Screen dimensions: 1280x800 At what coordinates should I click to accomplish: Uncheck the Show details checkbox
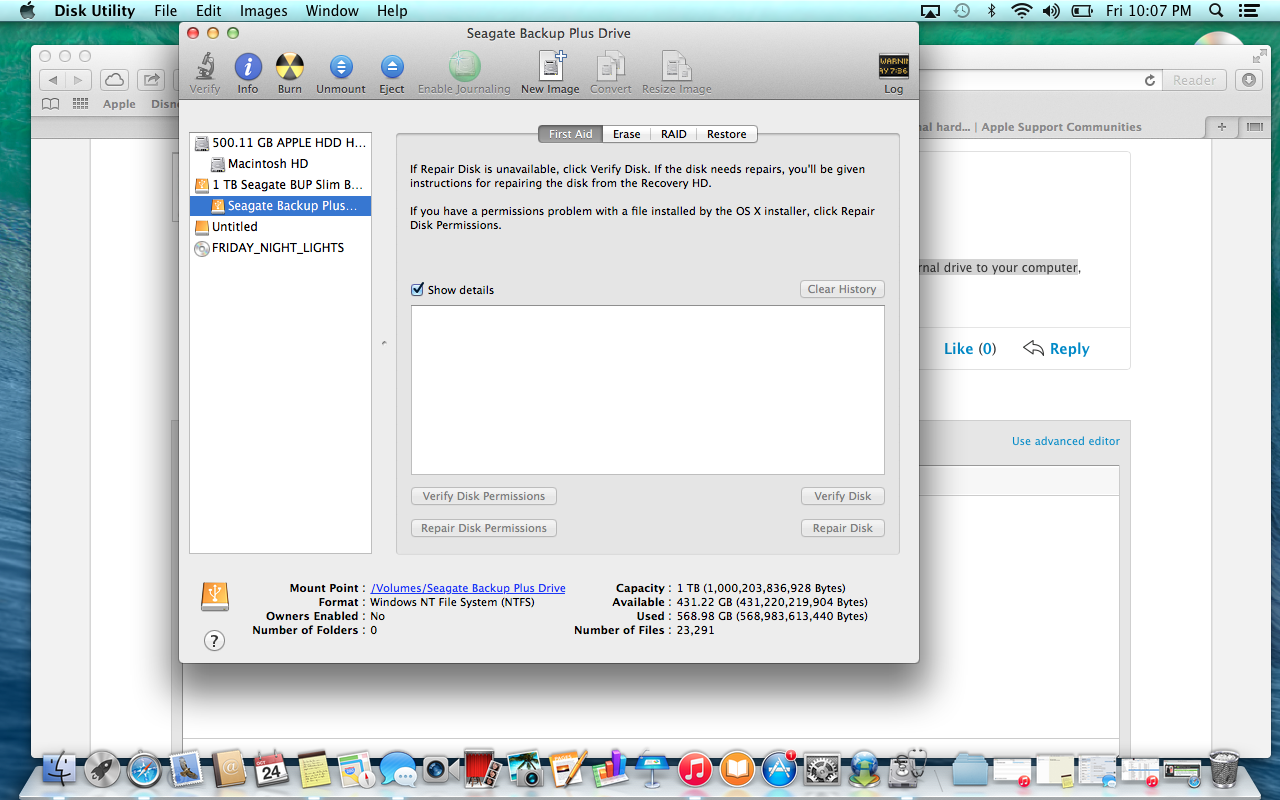[x=418, y=290]
